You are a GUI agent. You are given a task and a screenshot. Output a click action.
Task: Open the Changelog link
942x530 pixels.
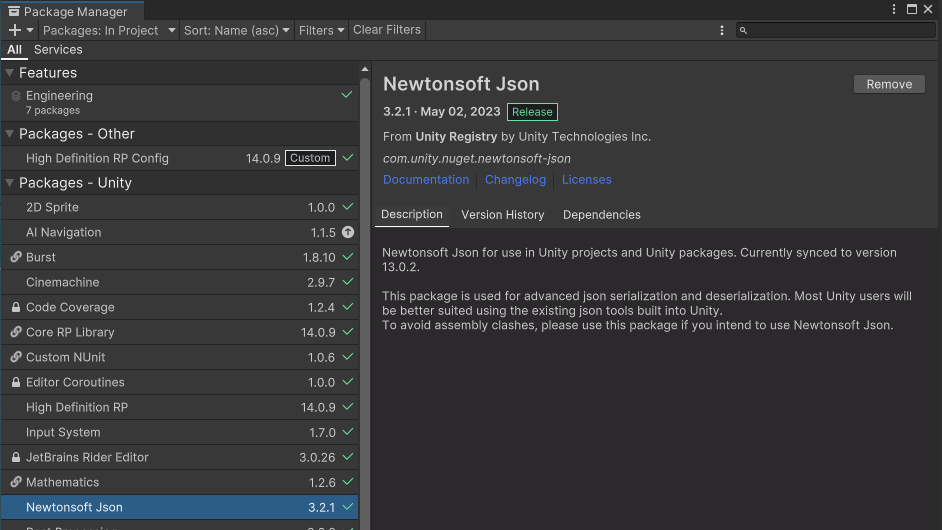(515, 180)
